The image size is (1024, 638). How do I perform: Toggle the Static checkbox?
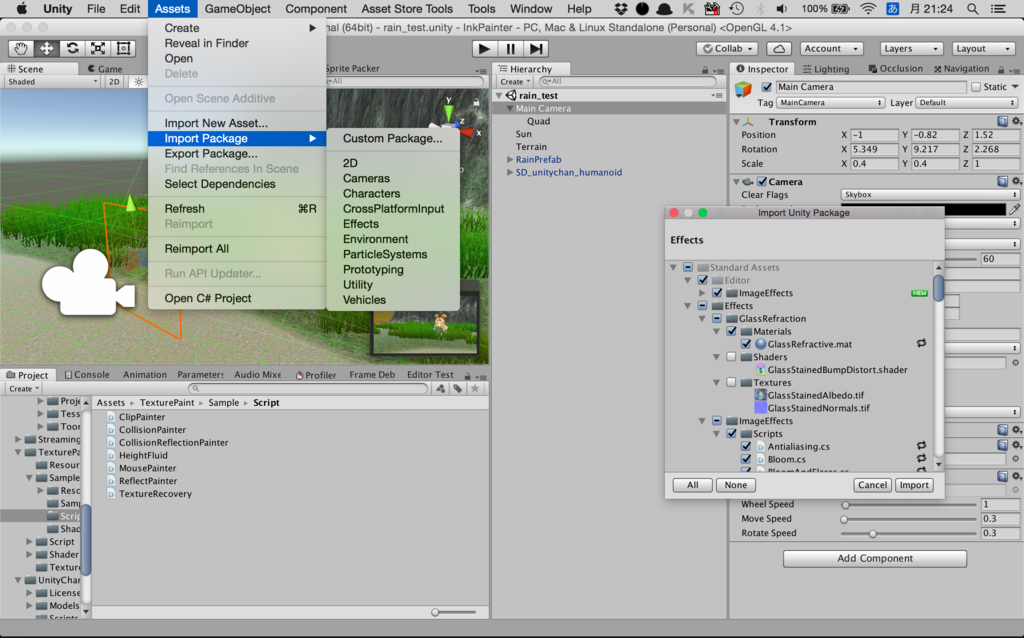tap(976, 87)
